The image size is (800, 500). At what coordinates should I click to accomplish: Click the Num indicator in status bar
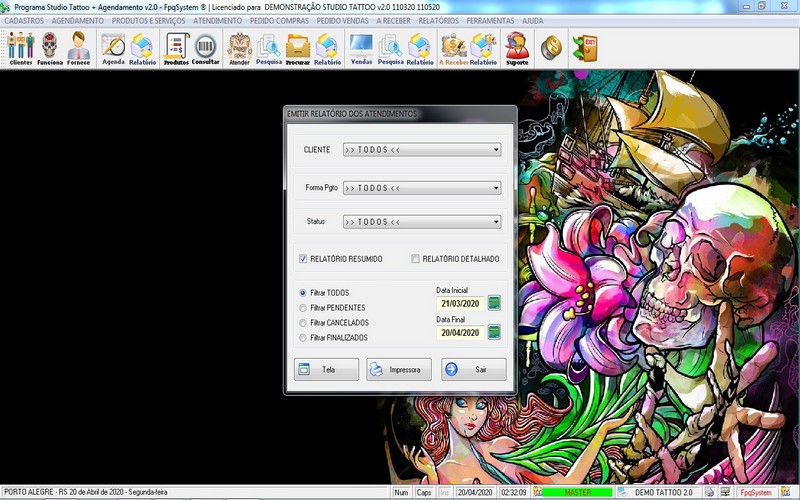402,492
